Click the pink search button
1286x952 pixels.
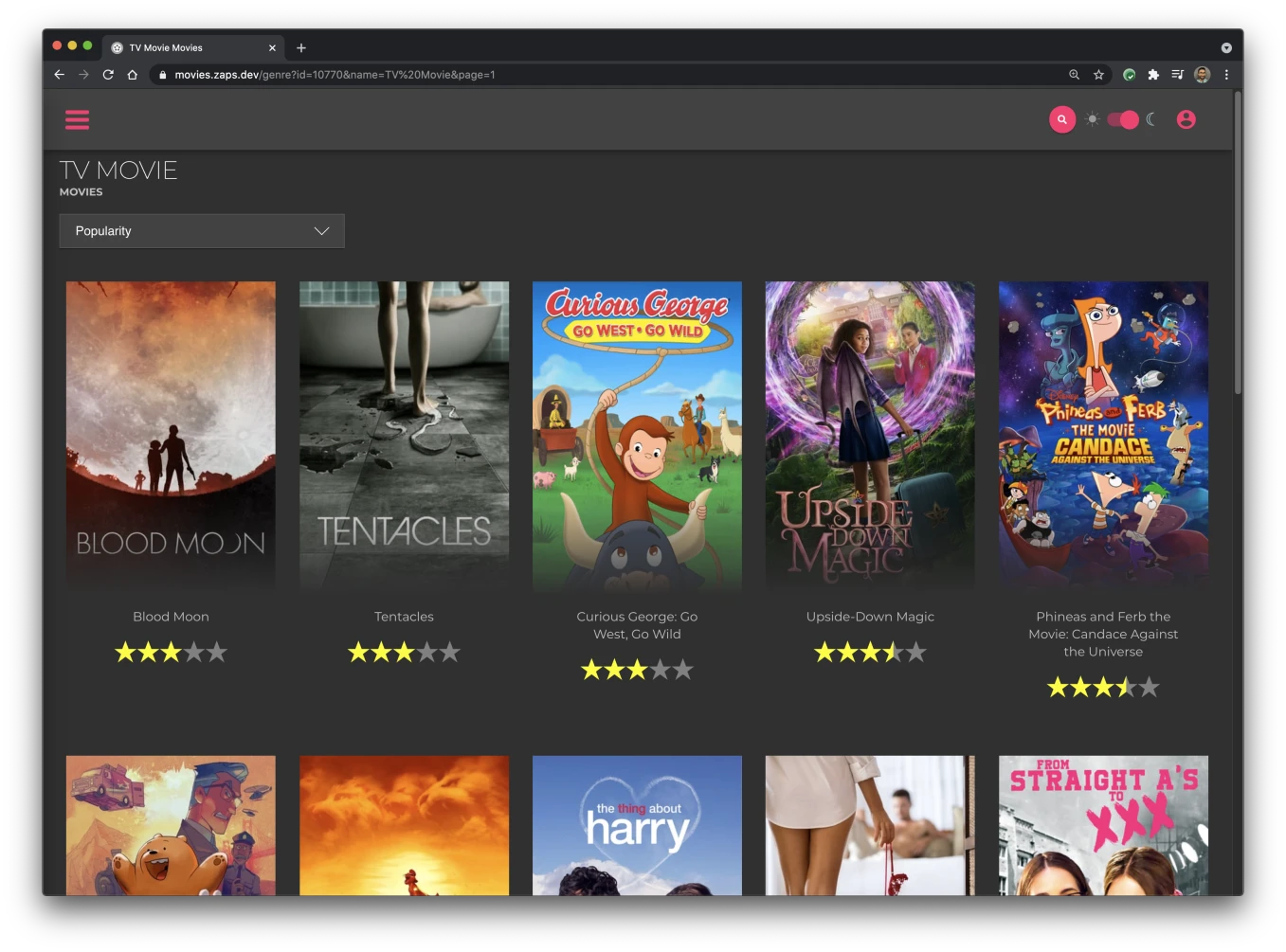coord(1062,119)
